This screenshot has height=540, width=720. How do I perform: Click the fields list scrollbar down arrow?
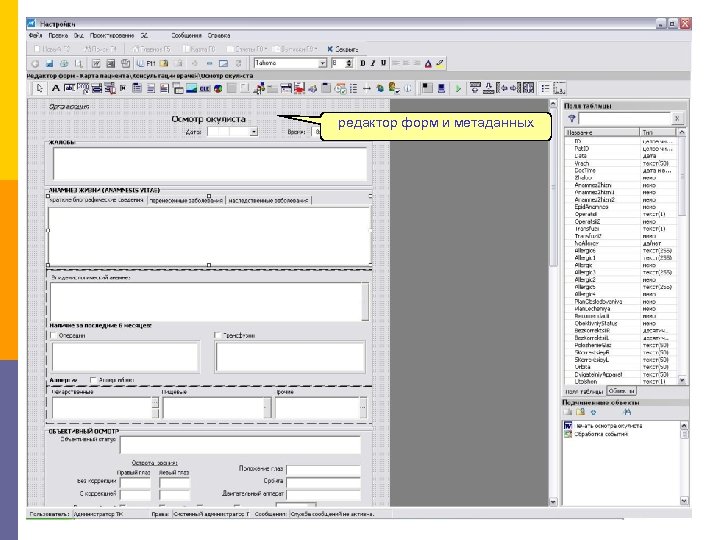682,380
